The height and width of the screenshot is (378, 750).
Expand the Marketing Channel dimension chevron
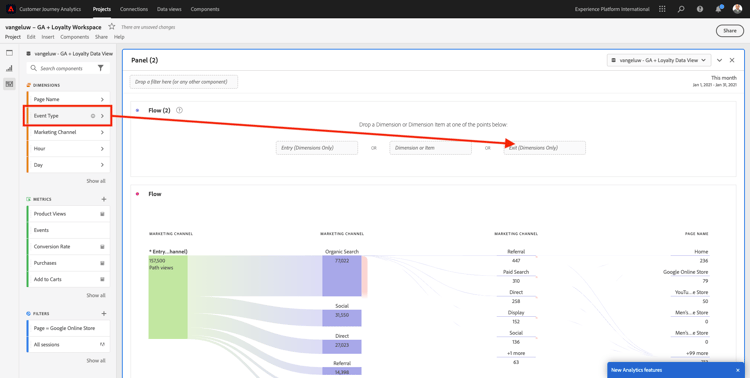pos(102,132)
